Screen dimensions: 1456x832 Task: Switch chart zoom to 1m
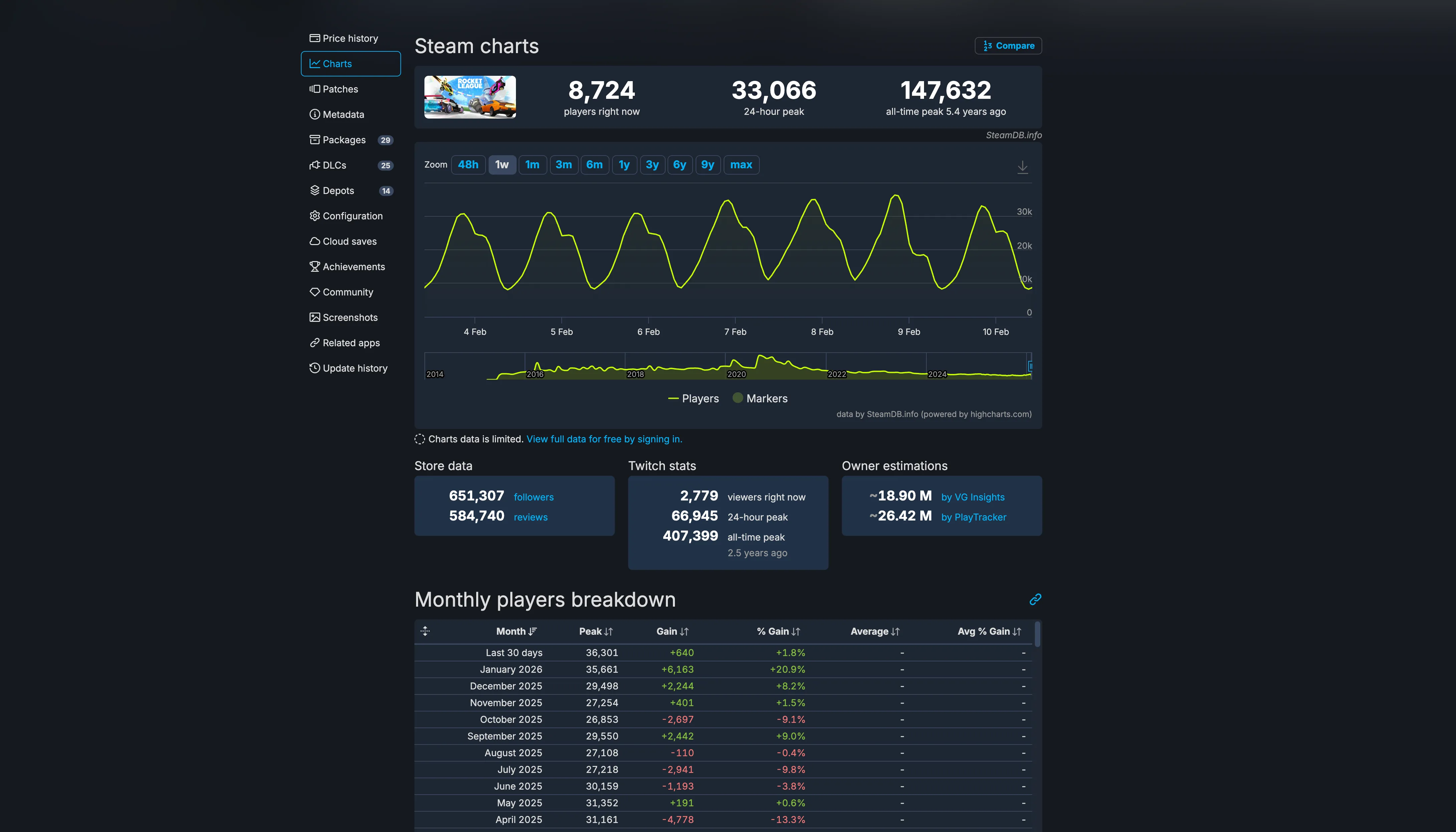point(533,165)
